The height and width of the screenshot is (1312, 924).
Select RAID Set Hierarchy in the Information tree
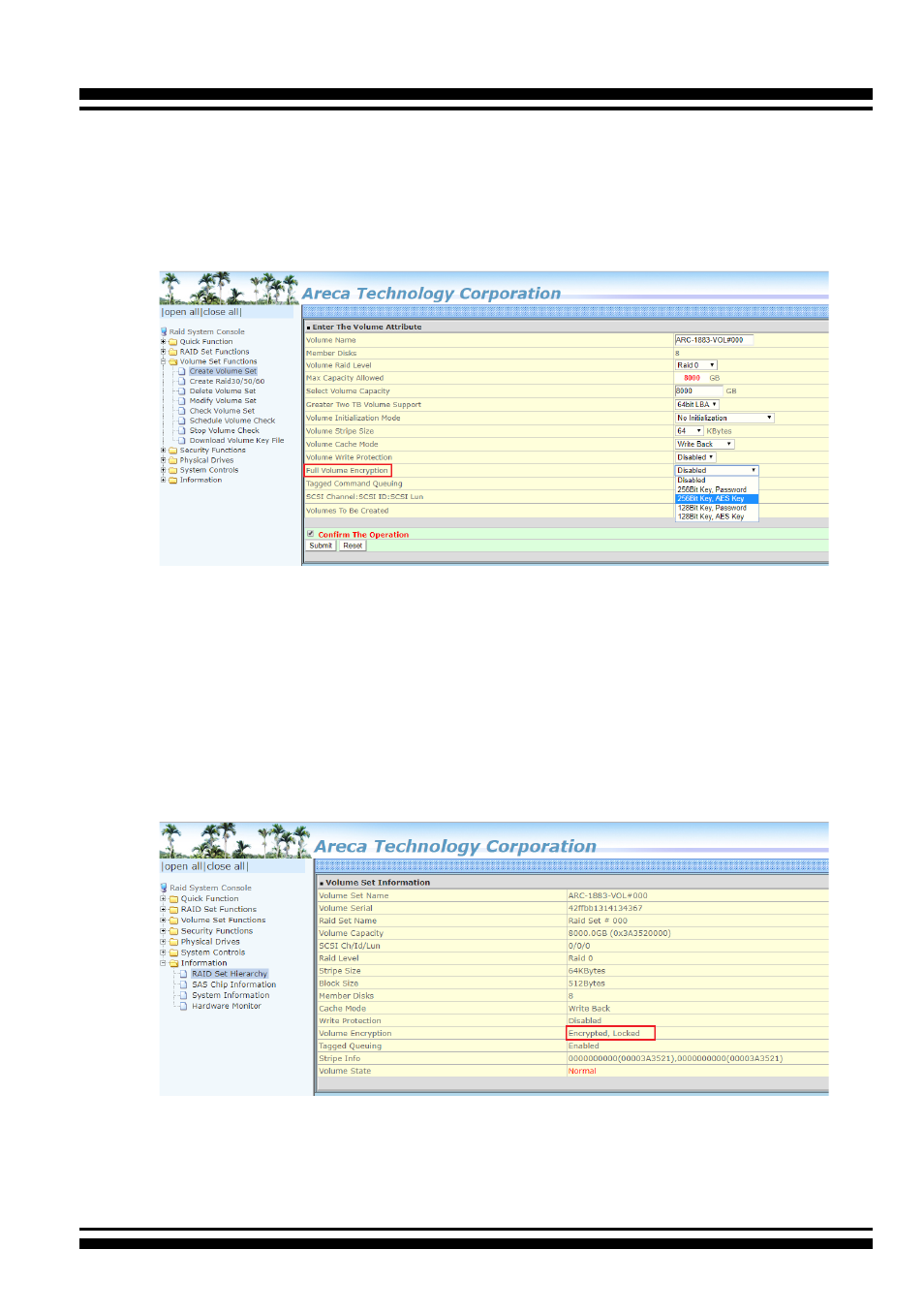click(230, 974)
